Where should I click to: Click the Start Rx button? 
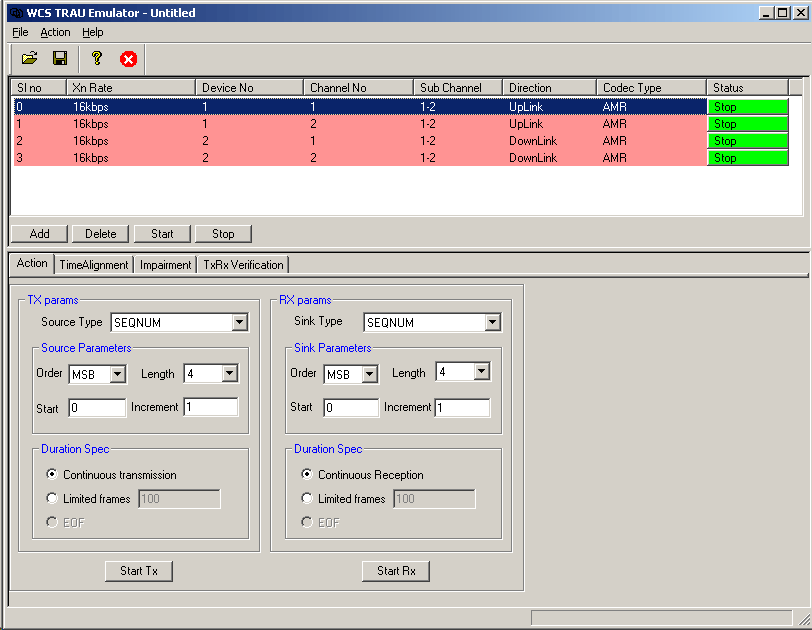(x=396, y=571)
